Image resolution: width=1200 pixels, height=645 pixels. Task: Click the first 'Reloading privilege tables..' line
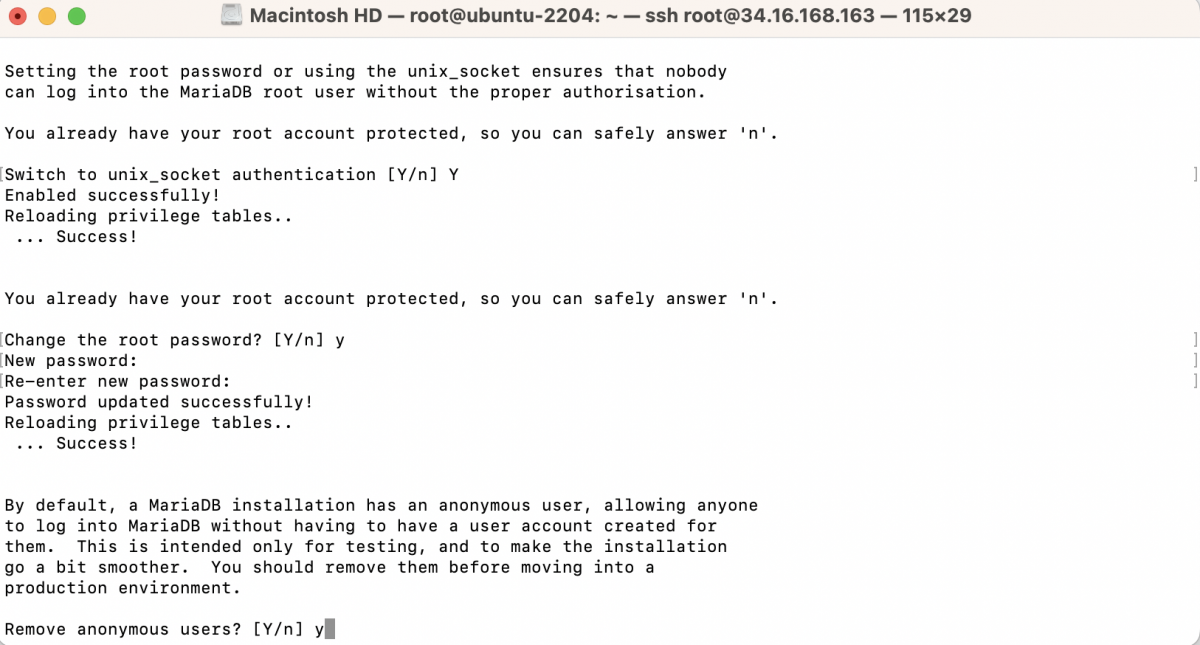tap(149, 216)
